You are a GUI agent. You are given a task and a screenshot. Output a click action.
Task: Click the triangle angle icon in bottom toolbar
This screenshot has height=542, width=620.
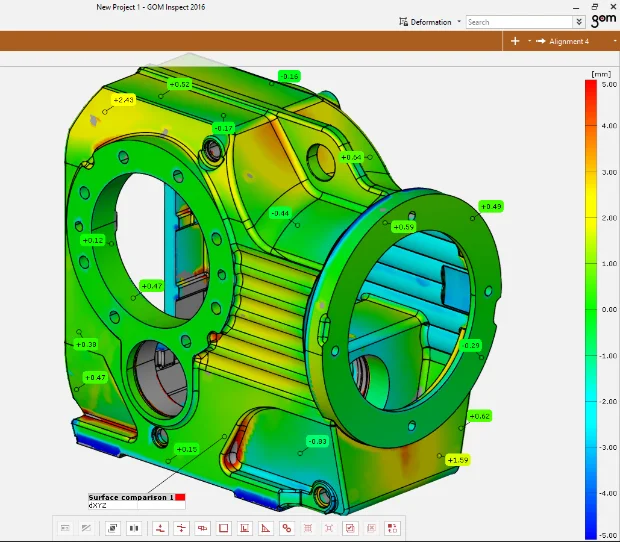[266, 527]
